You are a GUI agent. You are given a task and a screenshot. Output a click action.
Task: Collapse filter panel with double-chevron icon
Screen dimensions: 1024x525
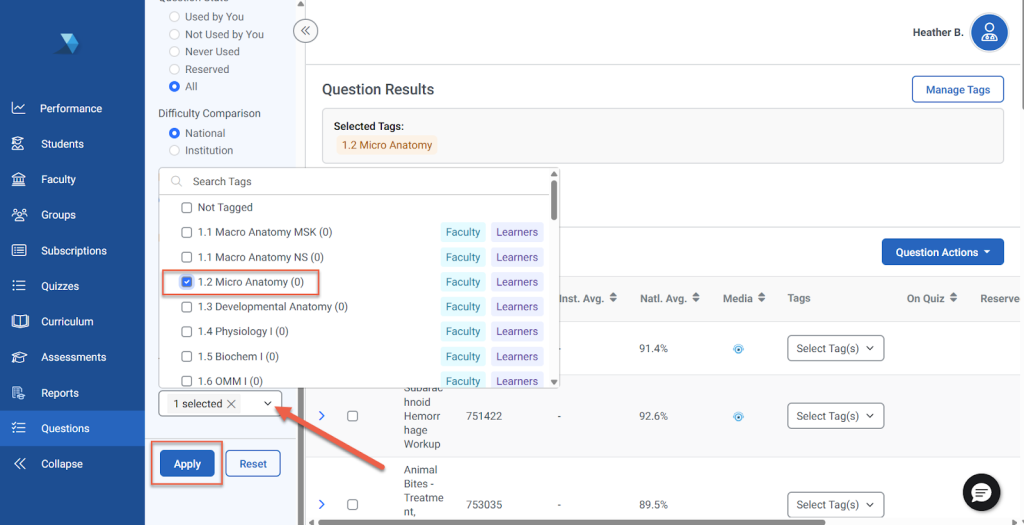[x=306, y=31]
